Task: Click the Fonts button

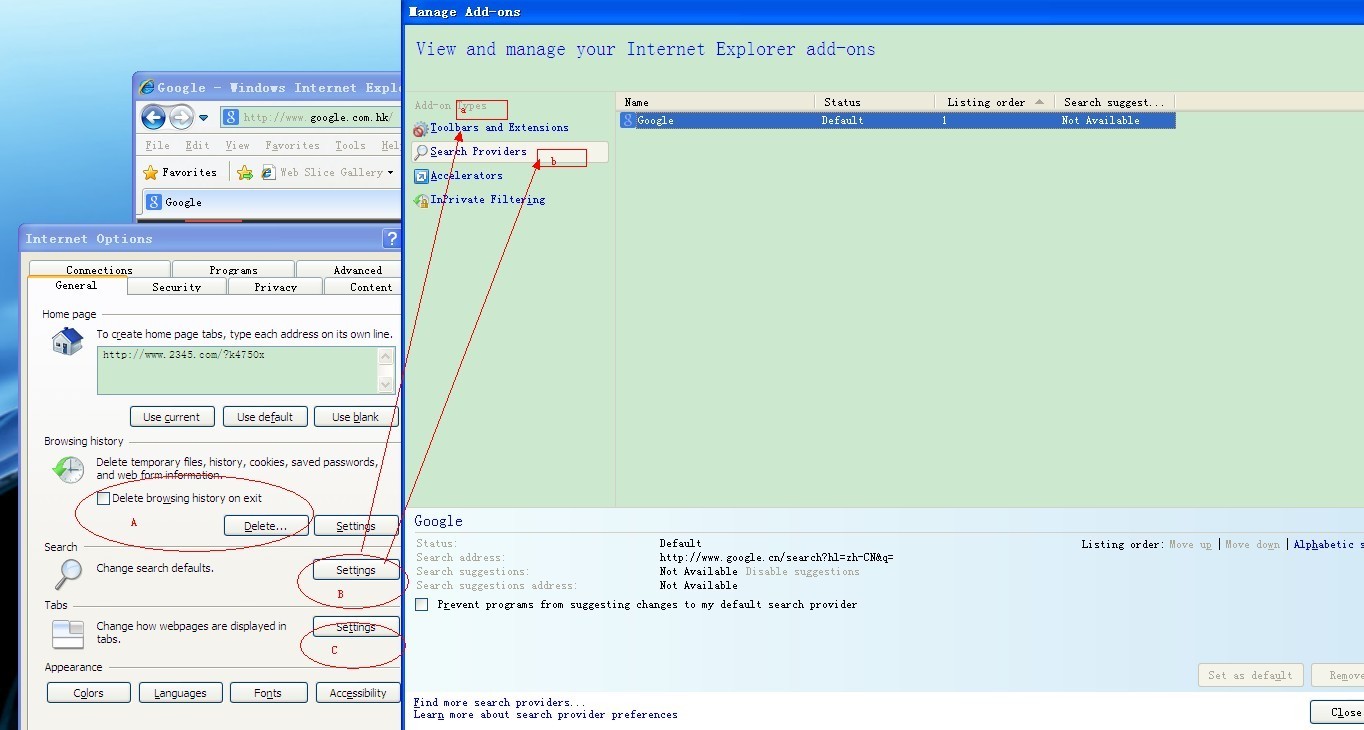Action: (268, 693)
